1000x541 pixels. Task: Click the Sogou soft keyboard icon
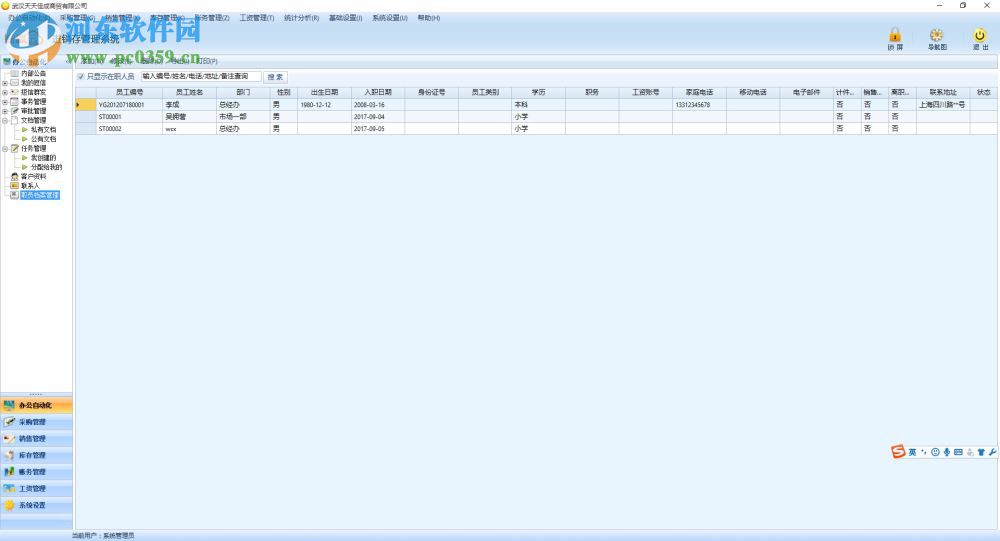tap(958, 452)
